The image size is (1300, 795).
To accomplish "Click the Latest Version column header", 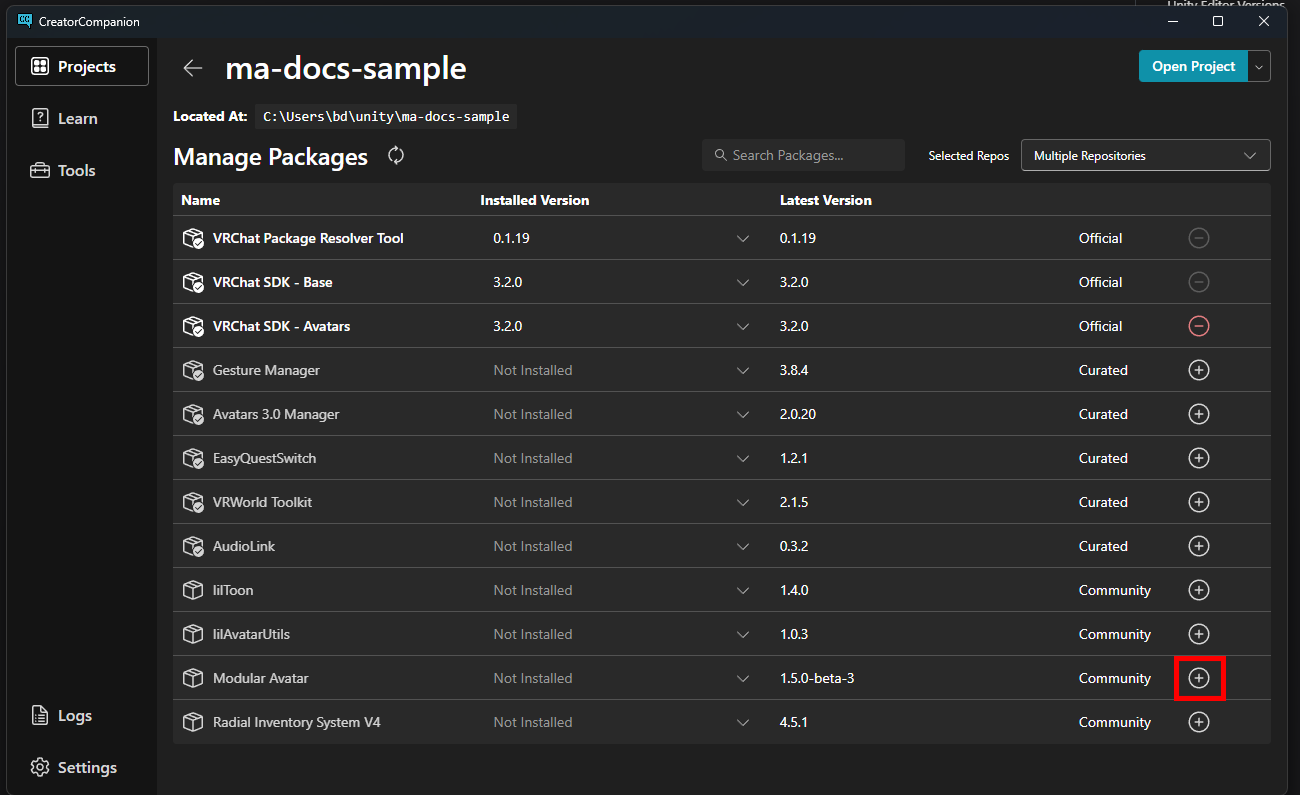I will point(826,200).
